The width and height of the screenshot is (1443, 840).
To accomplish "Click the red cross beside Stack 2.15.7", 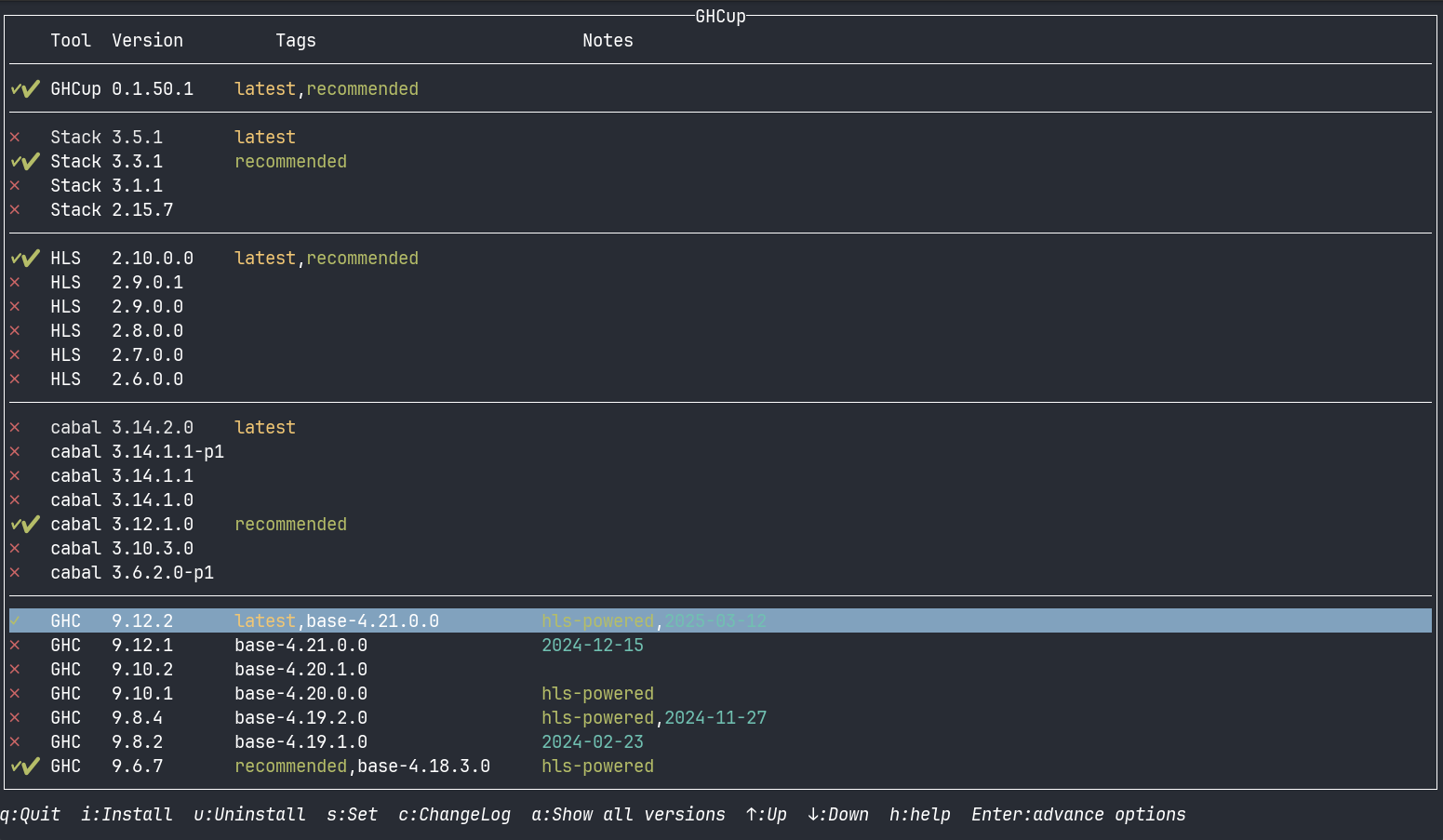I will (x=15, y=210).
